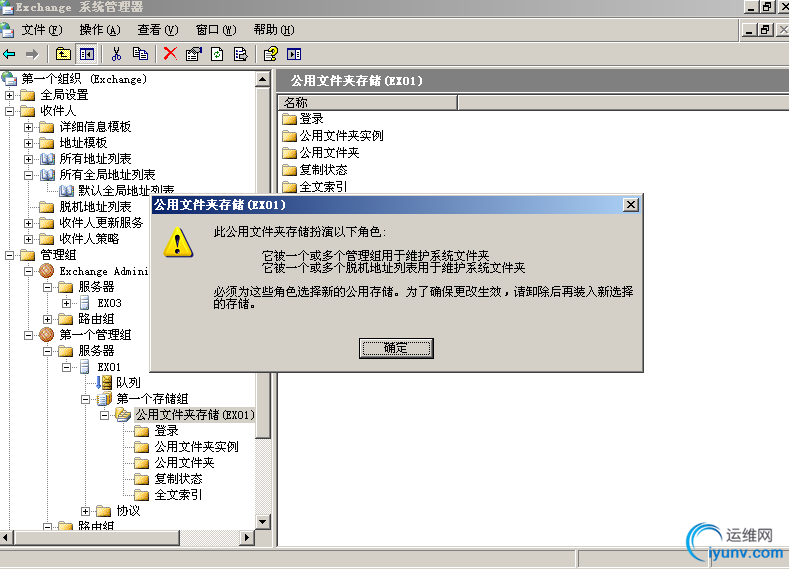
Task: Open the 帮助(H) menu
Action: click(274, 30)
